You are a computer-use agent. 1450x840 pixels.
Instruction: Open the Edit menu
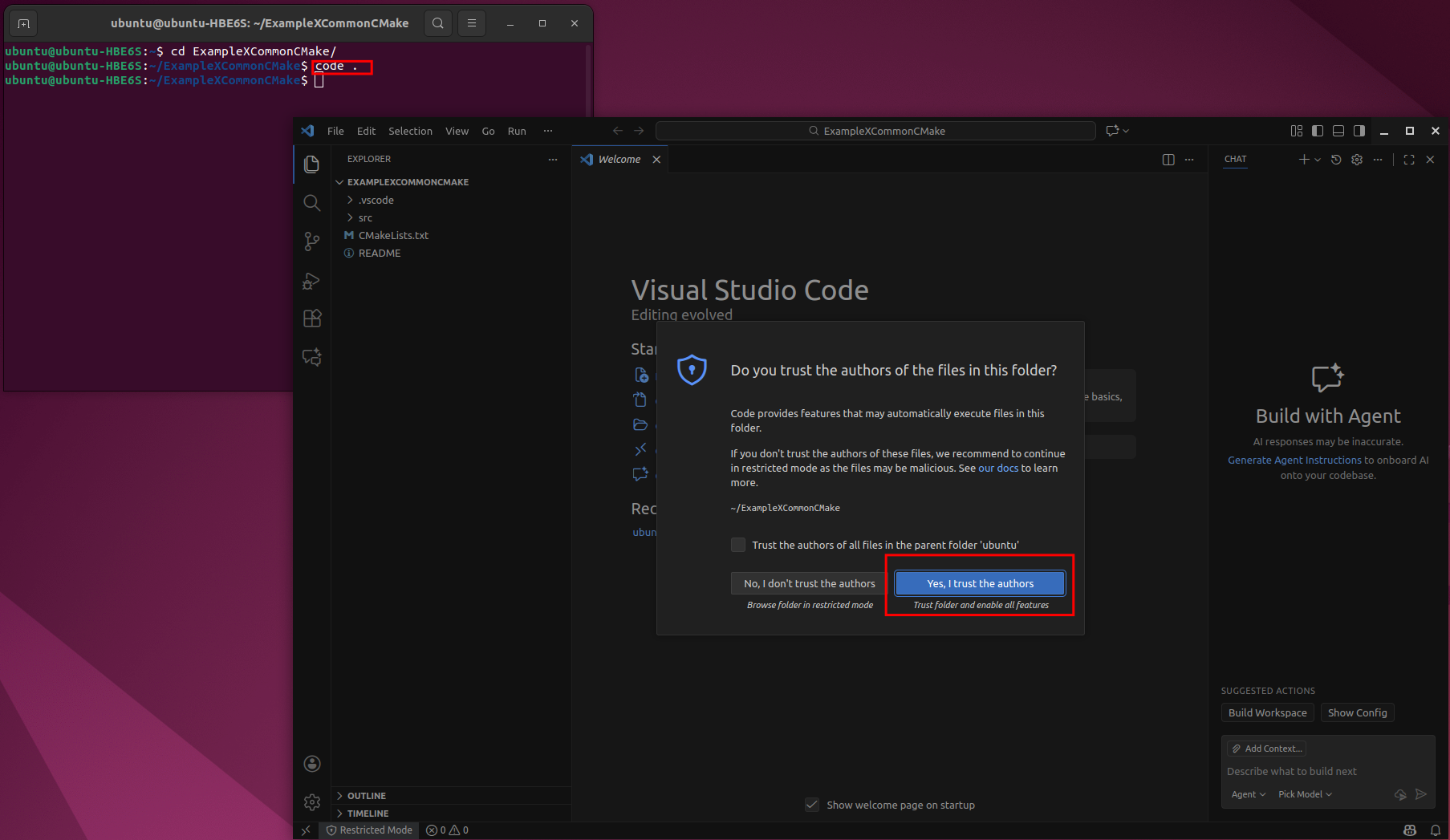[366, 131]
